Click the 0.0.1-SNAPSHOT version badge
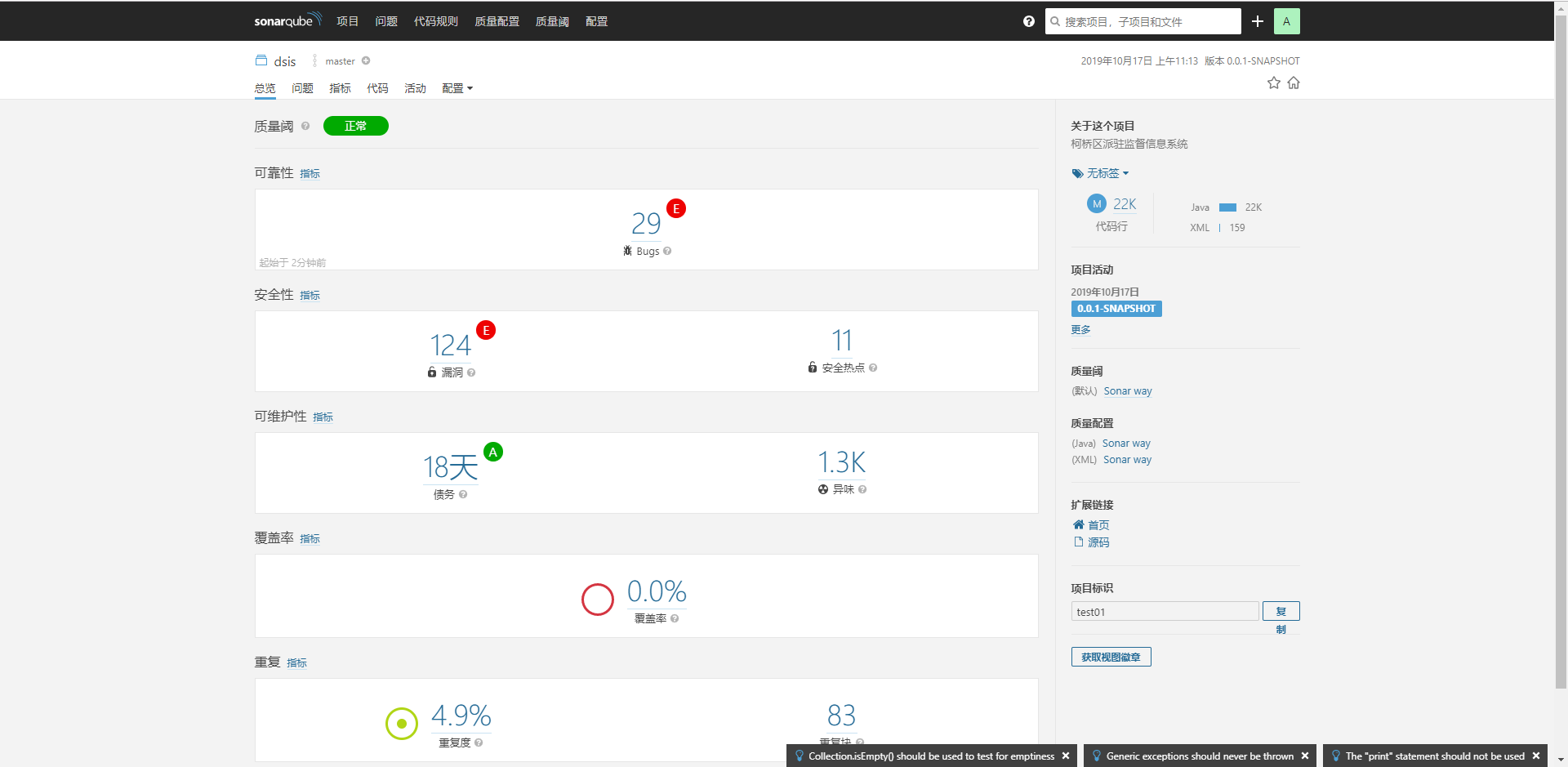This screenshot has height=767, width=1568. coord(1116,309)
